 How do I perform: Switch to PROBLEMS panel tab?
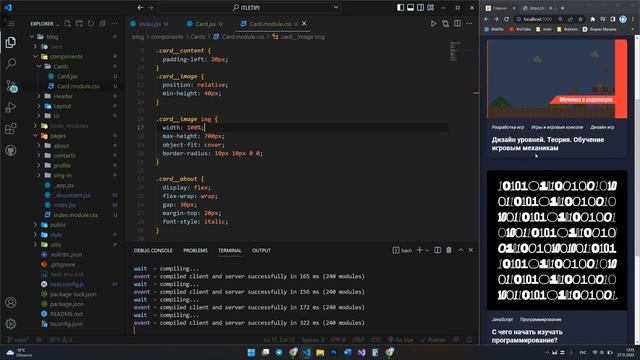(196, 250)
